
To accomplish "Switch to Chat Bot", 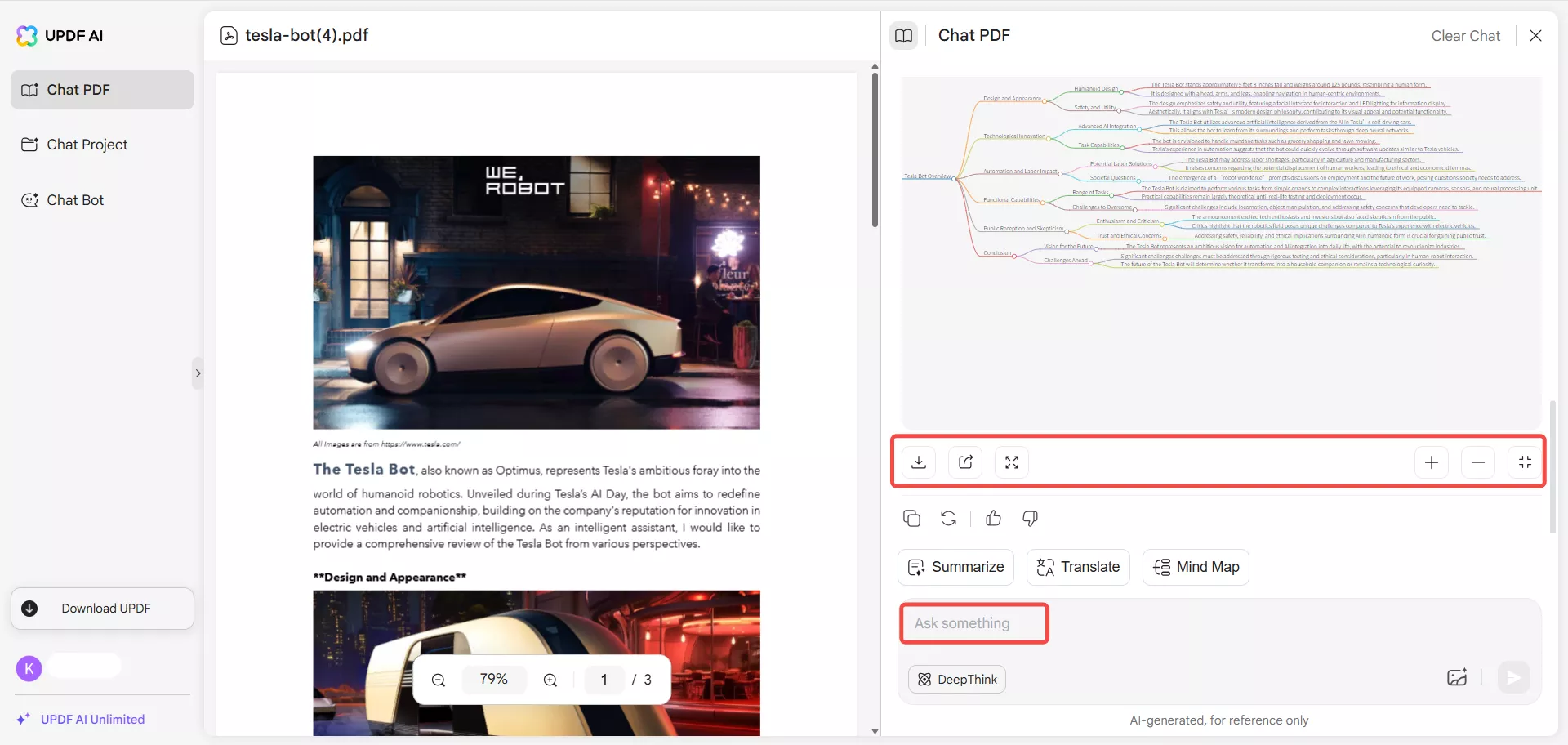I will click(x=102, y=200).
